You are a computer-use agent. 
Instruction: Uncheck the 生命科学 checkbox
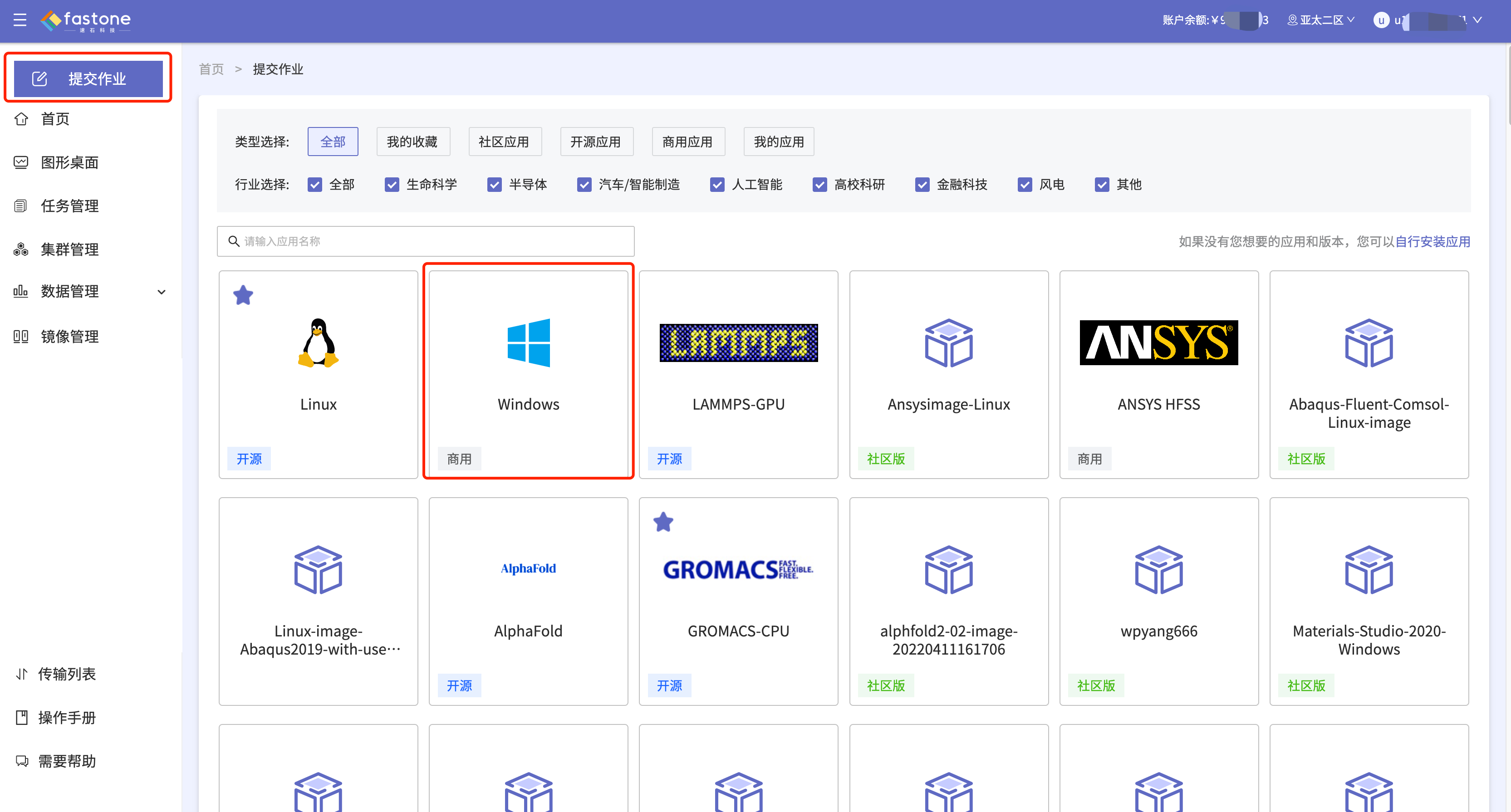pyautogui.click(x=392, y=185)
